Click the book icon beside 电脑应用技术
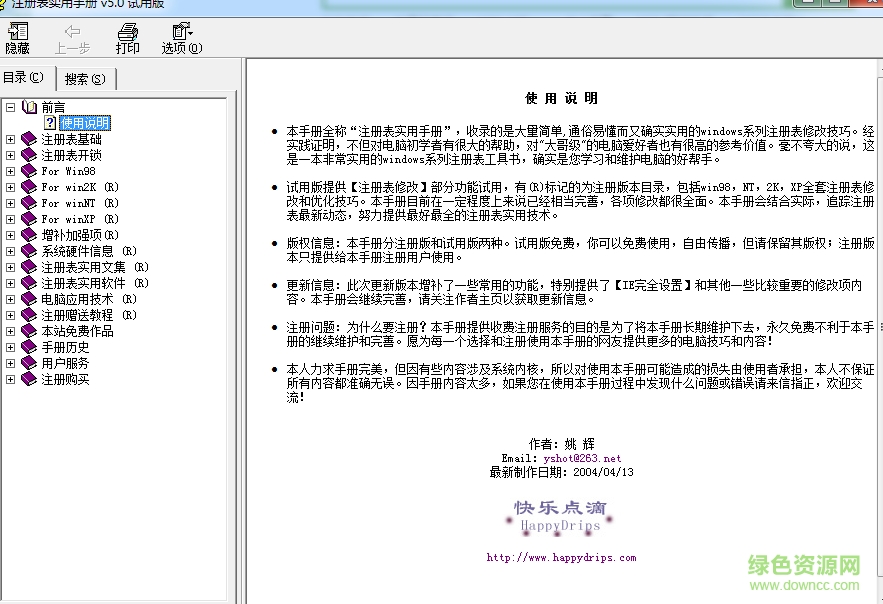This screenshot has width=883, height=604. point(27,299)
